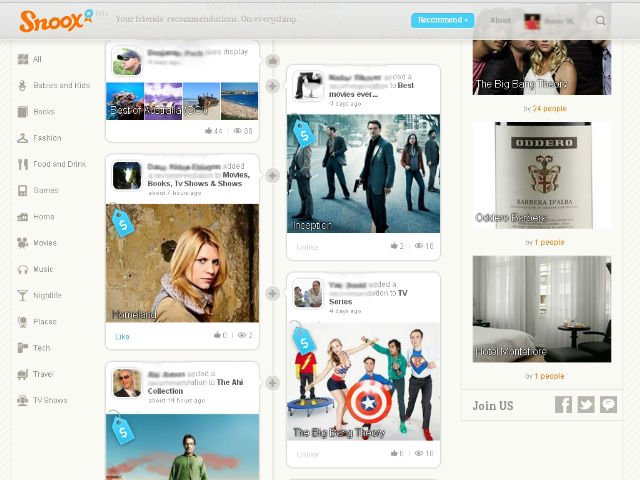Select the Books category
Image resolution: width=640 pixels, height=480 pixels.
(x=36, y=111)
